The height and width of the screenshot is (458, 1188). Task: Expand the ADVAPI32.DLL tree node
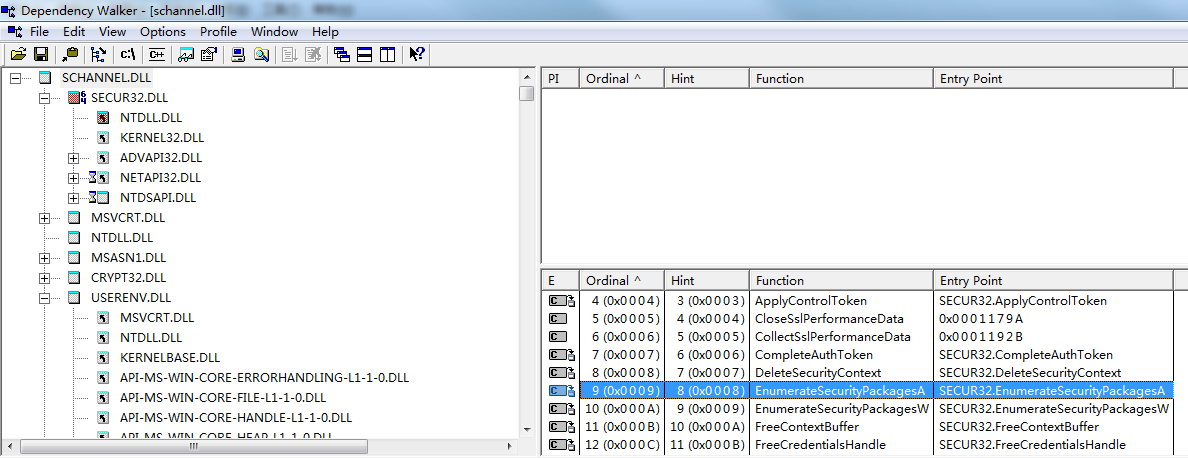73,158
